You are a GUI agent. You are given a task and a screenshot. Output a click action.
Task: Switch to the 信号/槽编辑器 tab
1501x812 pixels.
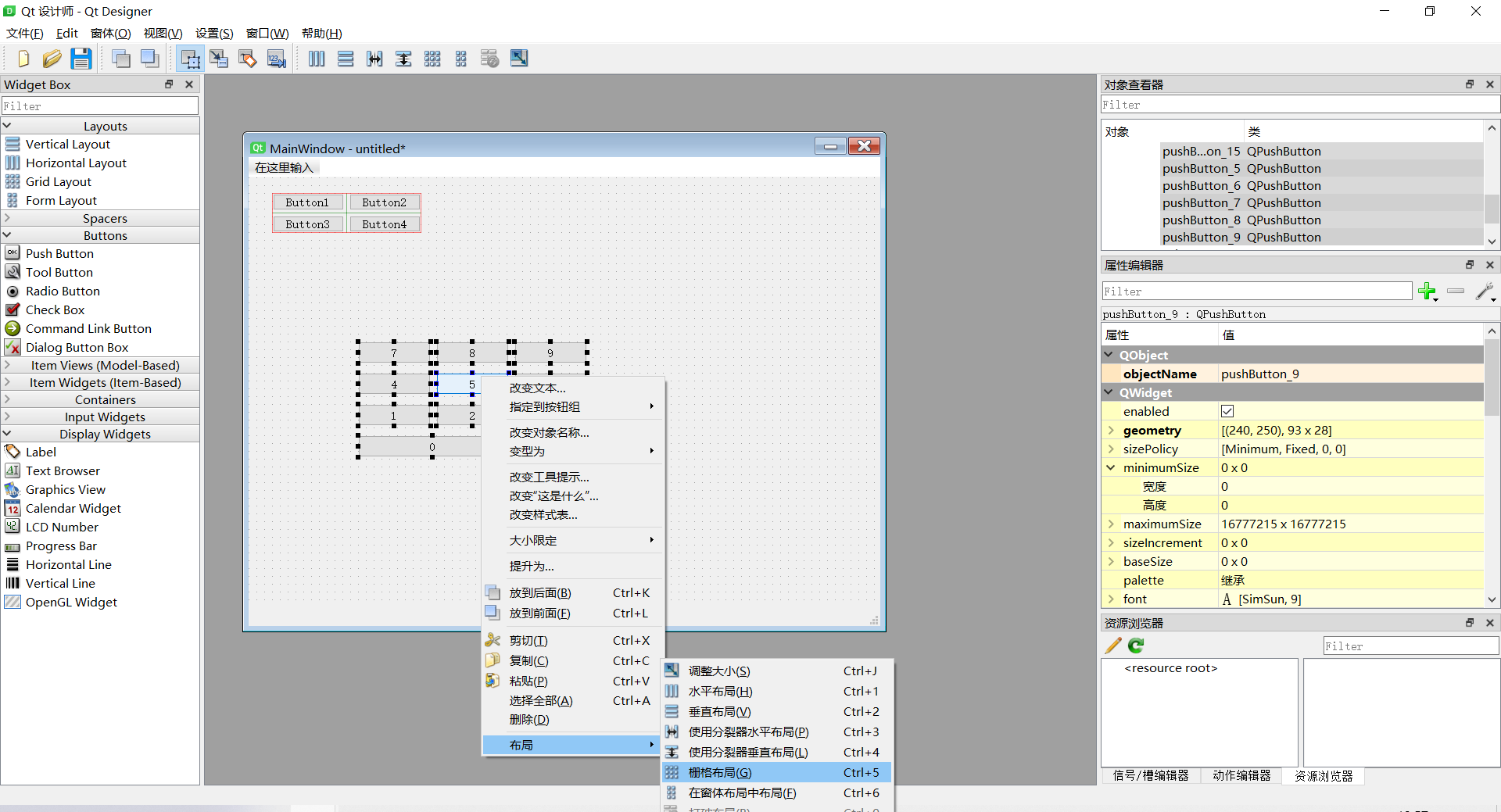click(1150, 775)
